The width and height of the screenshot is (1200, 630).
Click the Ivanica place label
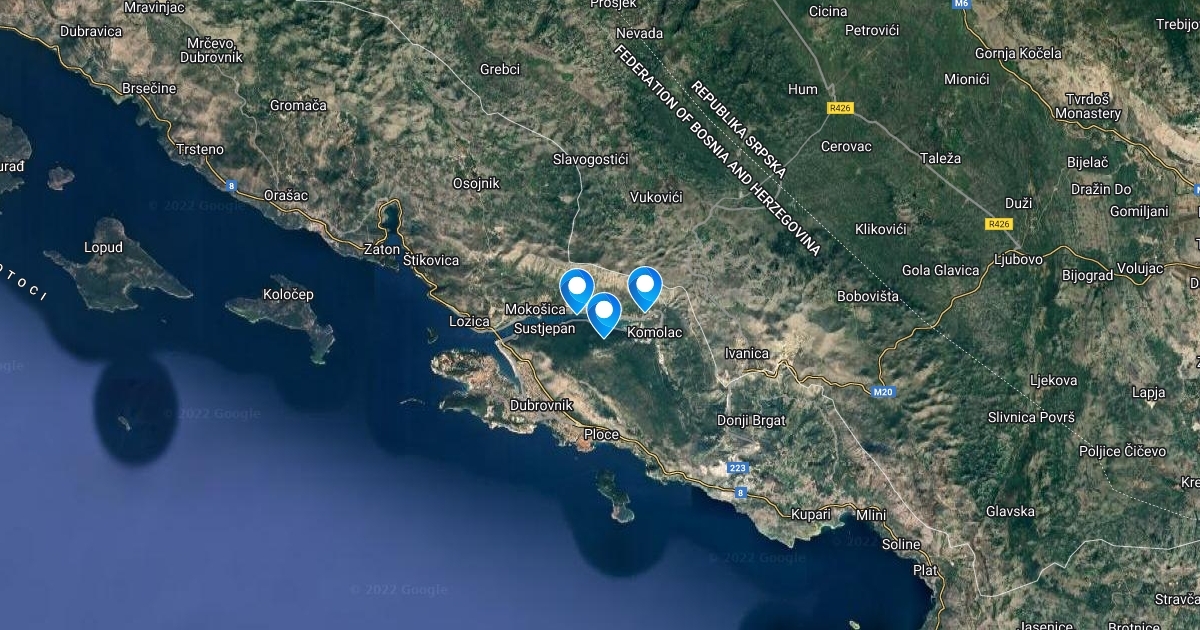pyautogui.click(x=747, y=353)
